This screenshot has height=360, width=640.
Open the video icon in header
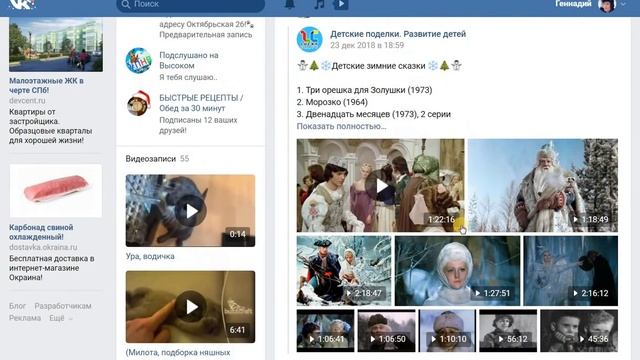click(x=340, y=4)
